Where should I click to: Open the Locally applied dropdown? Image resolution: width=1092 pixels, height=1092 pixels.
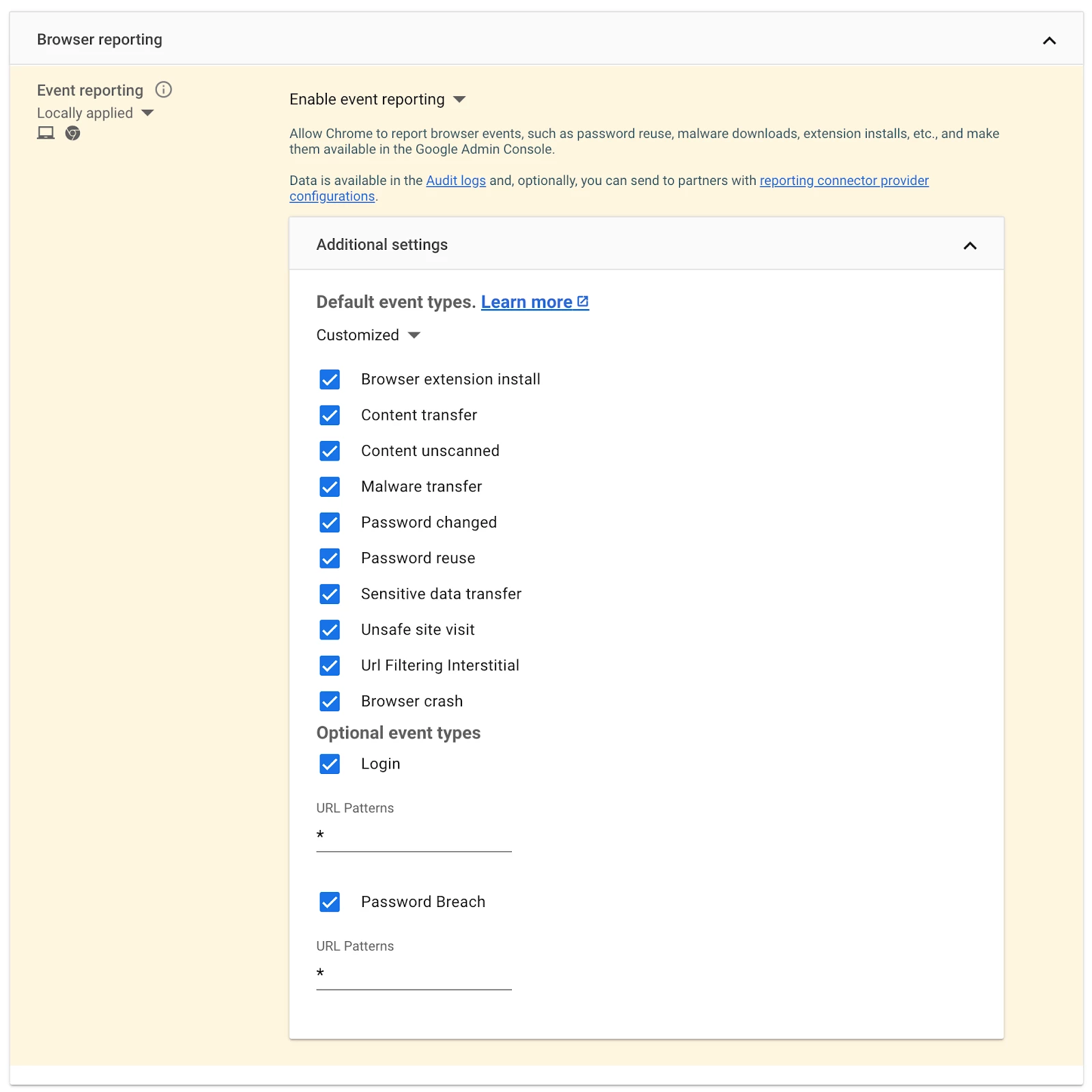96,113
